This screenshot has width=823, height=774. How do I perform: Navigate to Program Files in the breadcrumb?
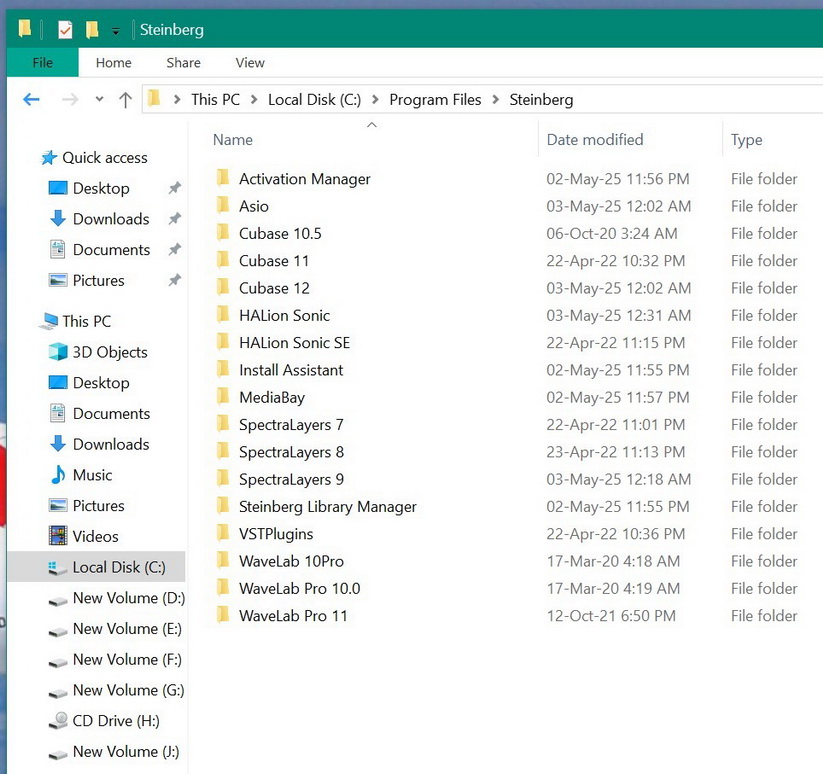(x=435, y=99)
